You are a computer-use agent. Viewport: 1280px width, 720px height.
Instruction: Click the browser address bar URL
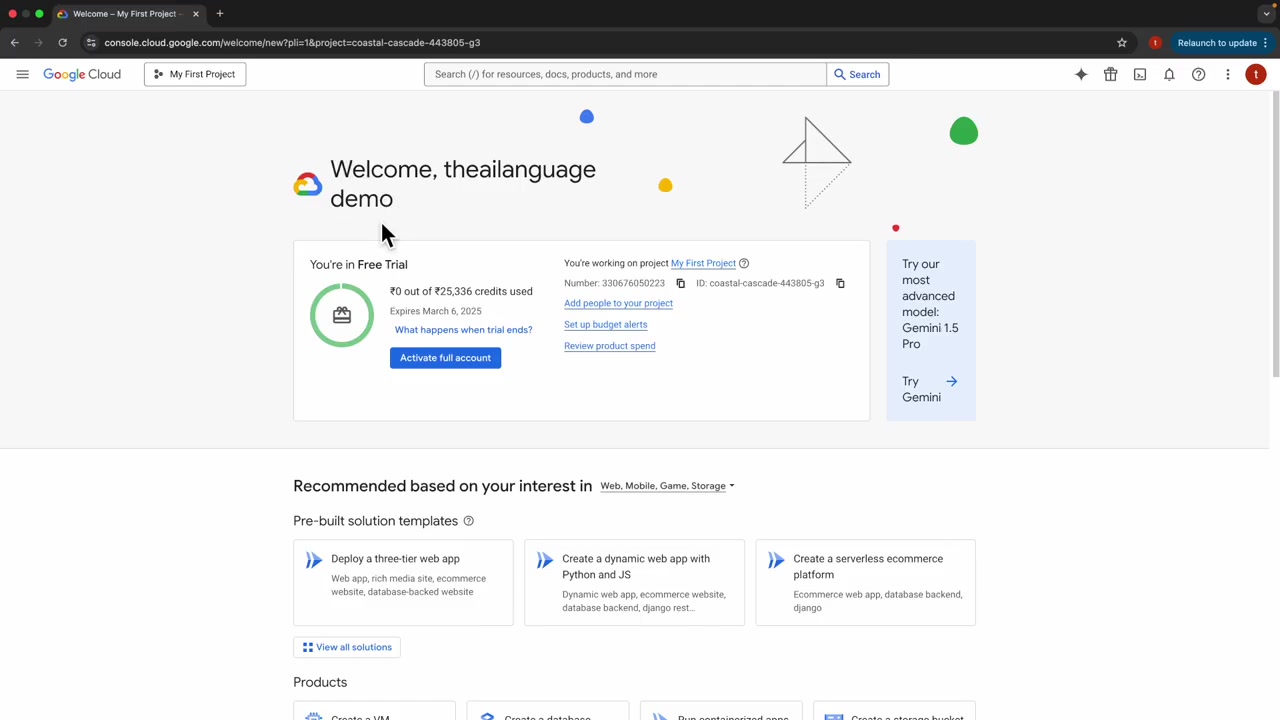tap(292, 43)
